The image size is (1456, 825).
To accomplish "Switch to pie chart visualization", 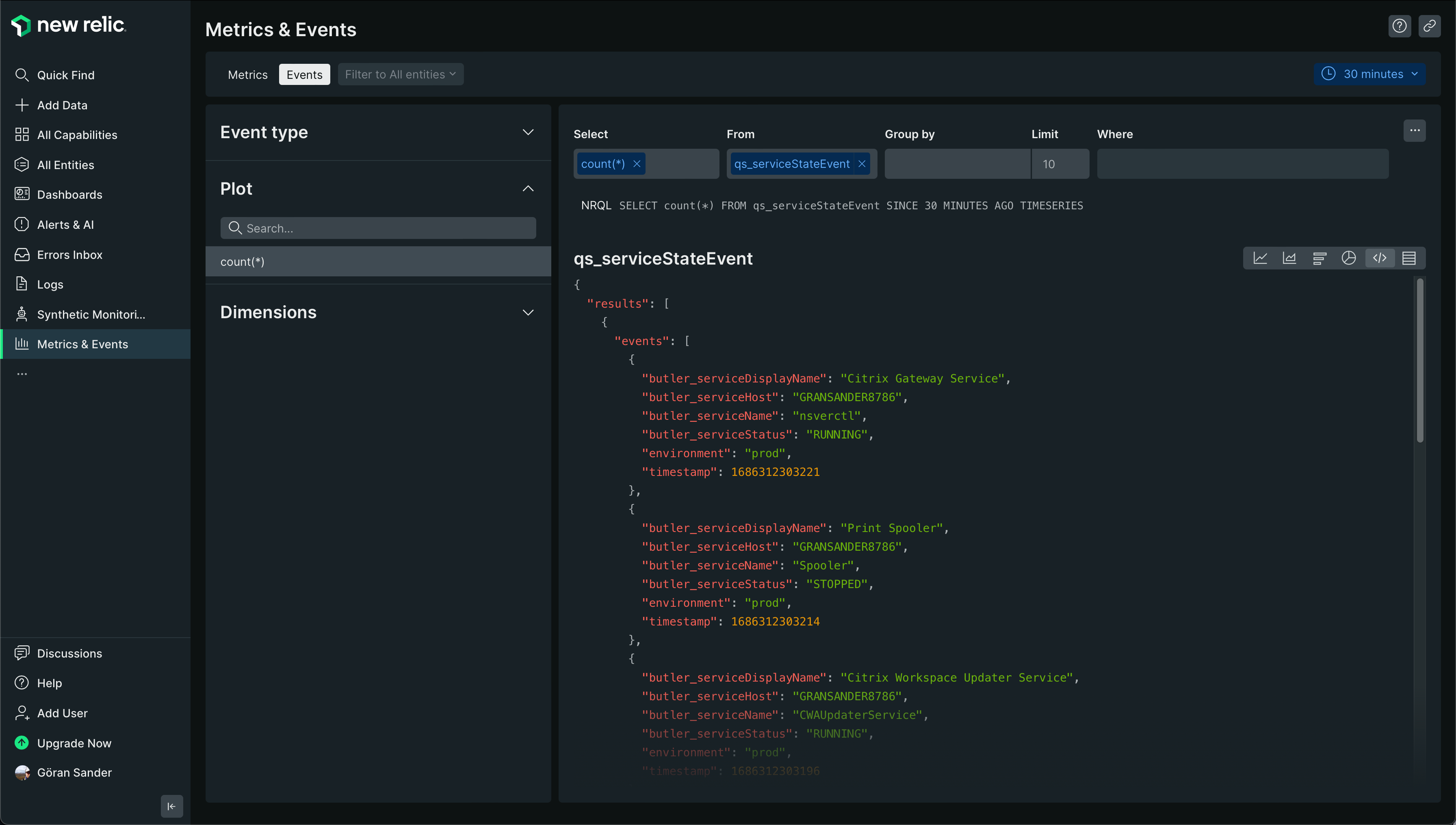I will pyautogui.click(x=1349, y=258).
